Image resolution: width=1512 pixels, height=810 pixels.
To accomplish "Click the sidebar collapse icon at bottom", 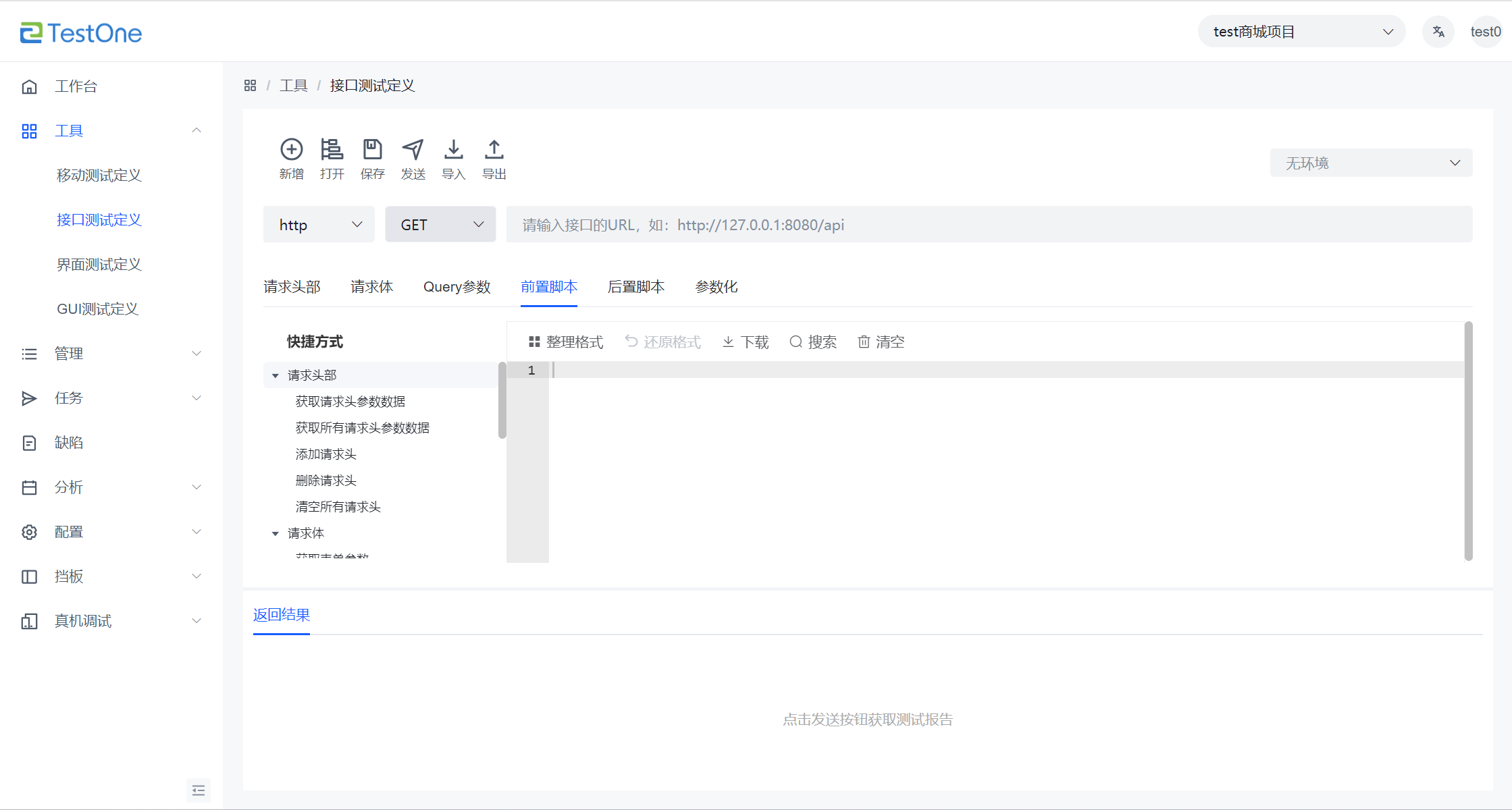I will tap(198, 790).
